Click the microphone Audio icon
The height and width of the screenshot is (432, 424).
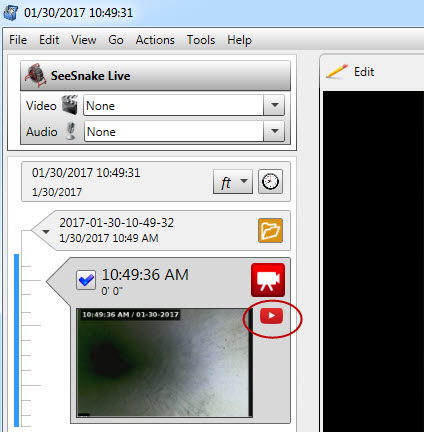(x=71, y=131)
